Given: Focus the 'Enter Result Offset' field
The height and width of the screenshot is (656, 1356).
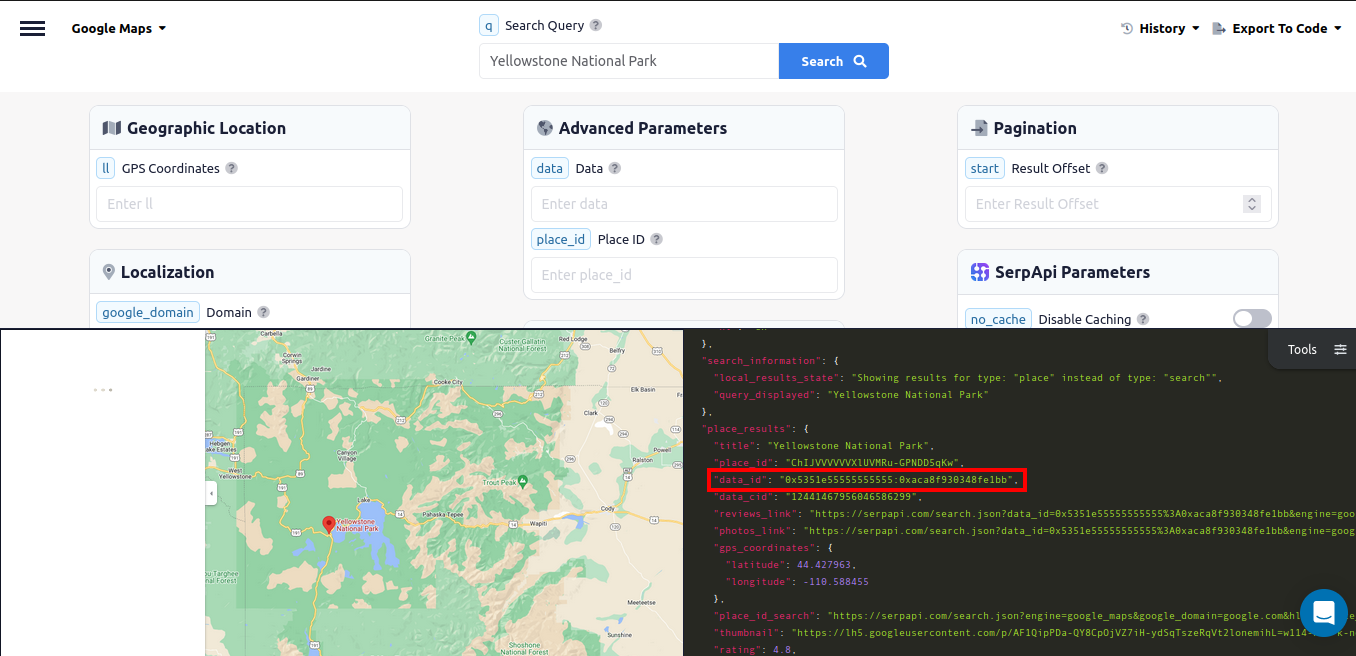Looking at the screenshot, I should 1118,204.
